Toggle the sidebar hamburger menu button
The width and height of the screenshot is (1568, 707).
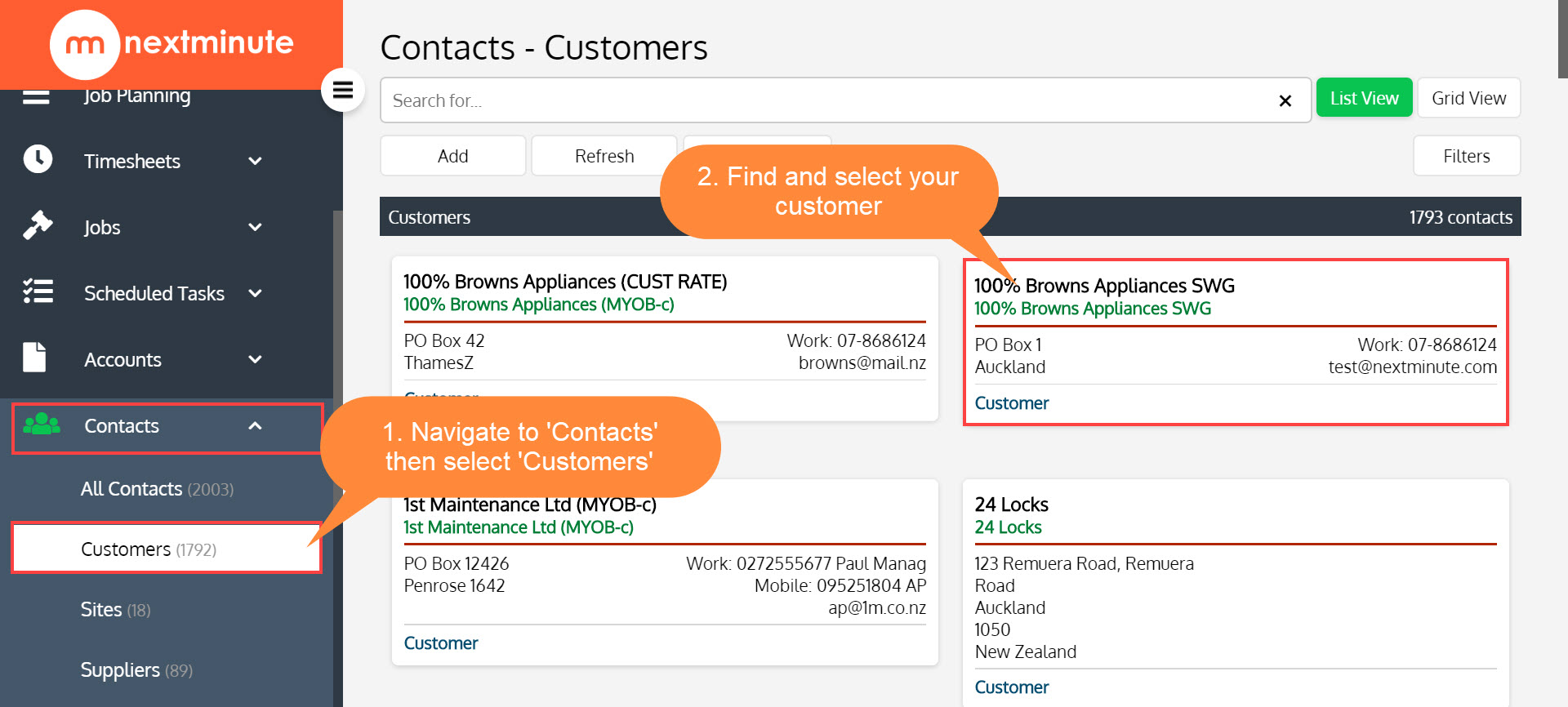(343, 90)
